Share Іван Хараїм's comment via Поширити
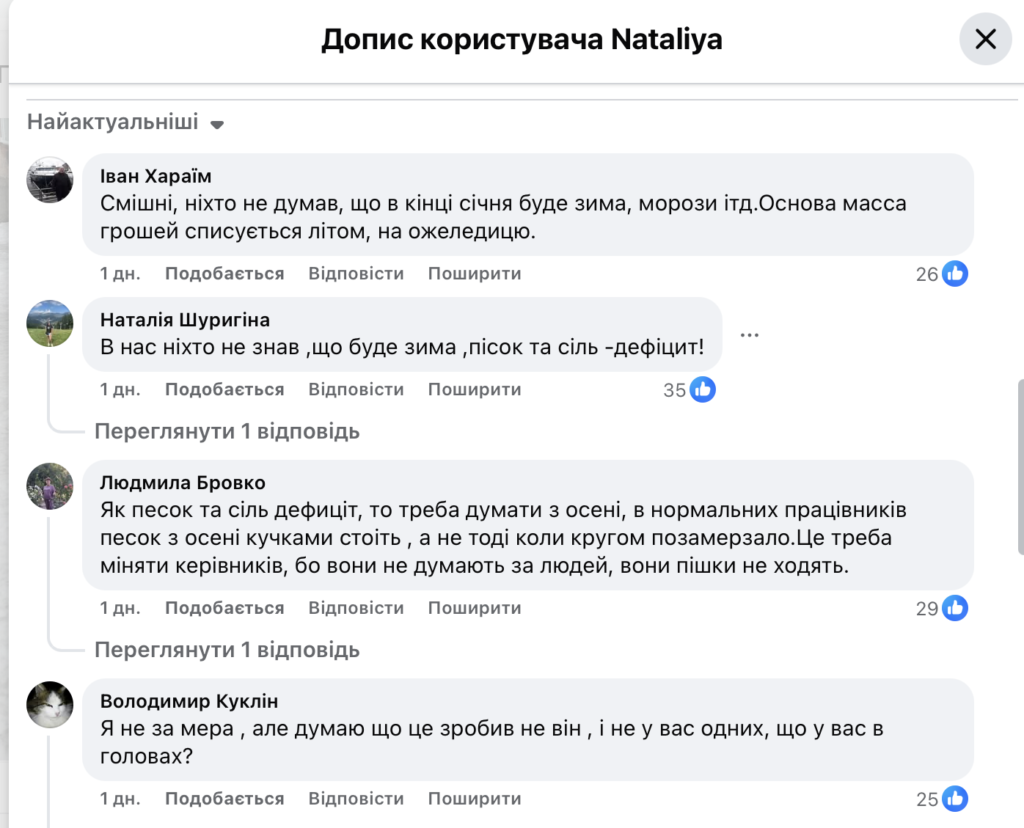This screenshot has height=828, width=1024. pos(475,274)
